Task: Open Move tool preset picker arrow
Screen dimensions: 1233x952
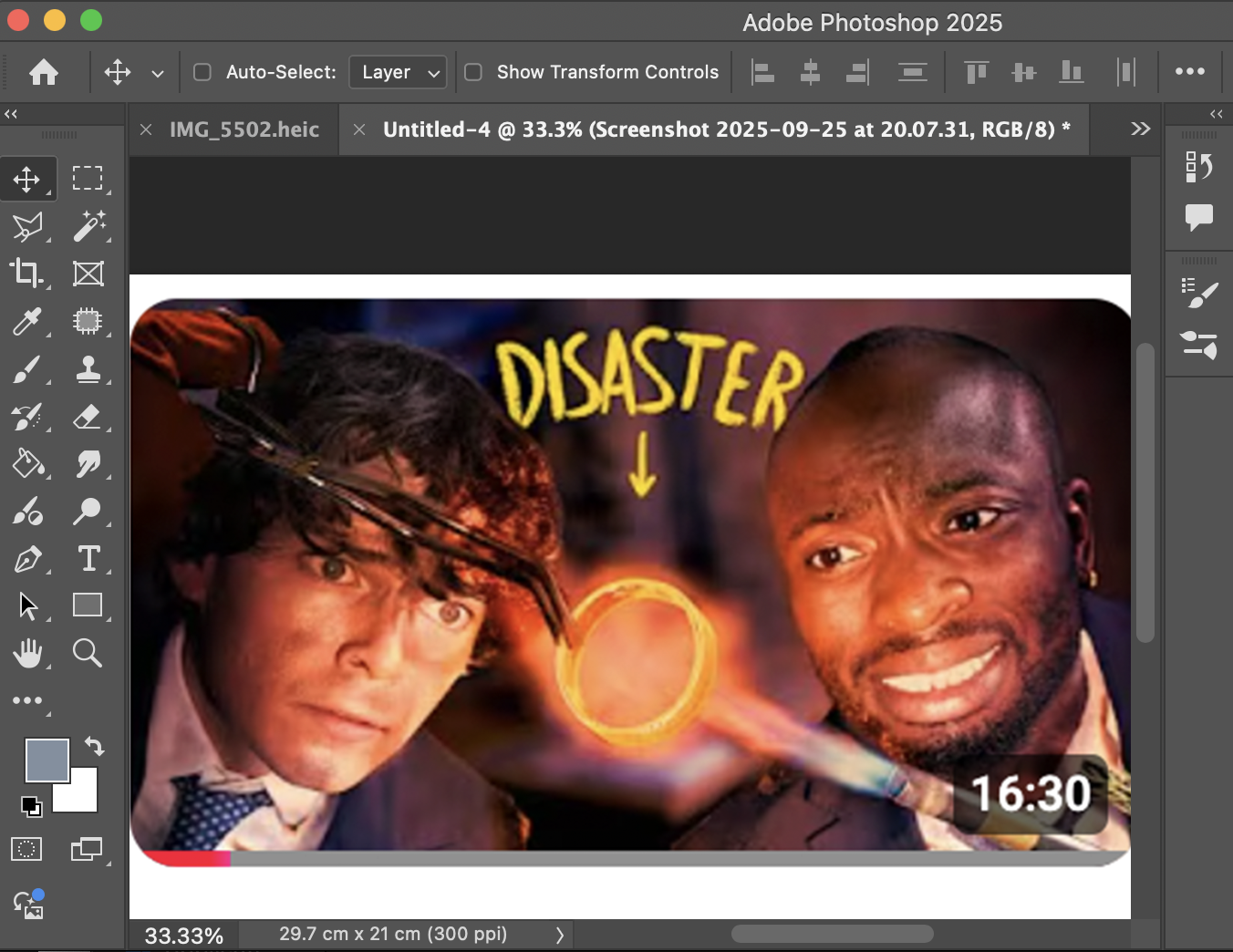Action: click(x=158, y=73)
